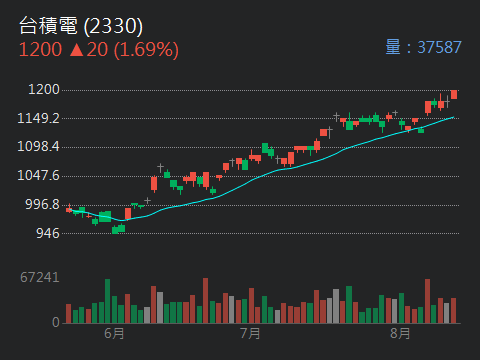Image resolution: width=480 pixels, height=360 pixels.
Task: Click the volume label 量：37587
Action: click(x=423, y=47)
